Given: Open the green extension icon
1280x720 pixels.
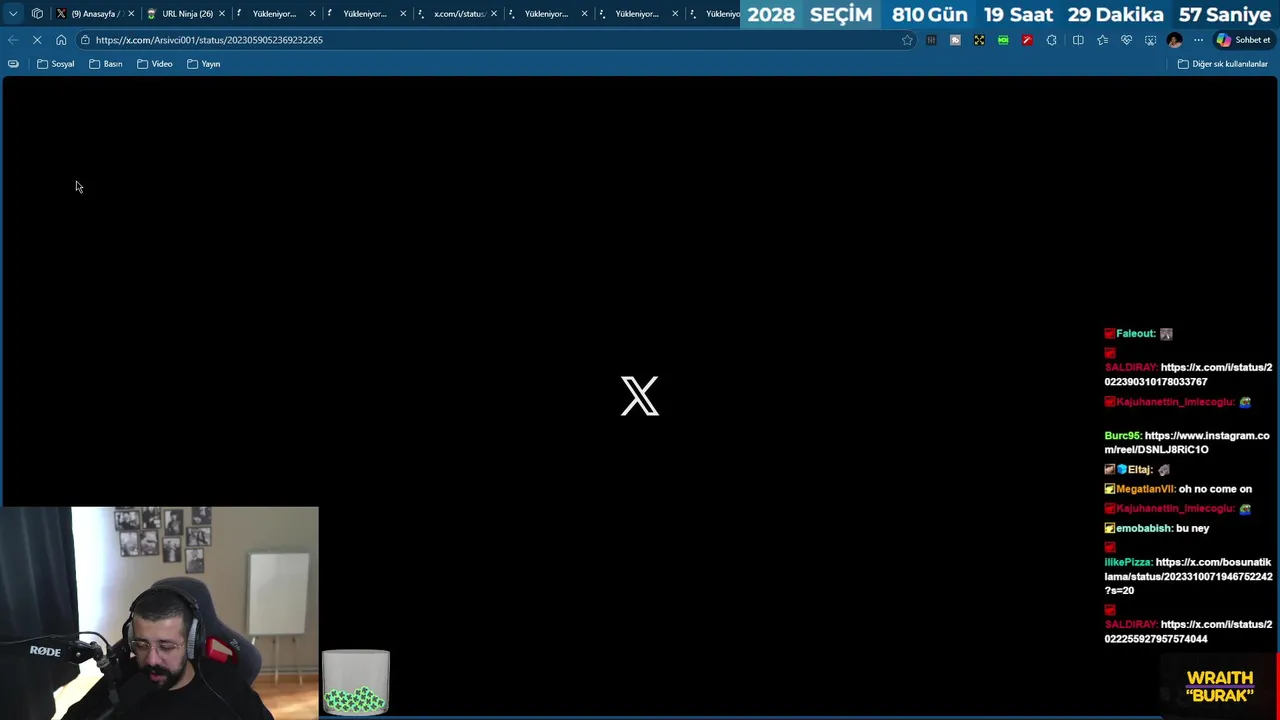Looking at the screenshot, I should click(x=1003, y=40).
